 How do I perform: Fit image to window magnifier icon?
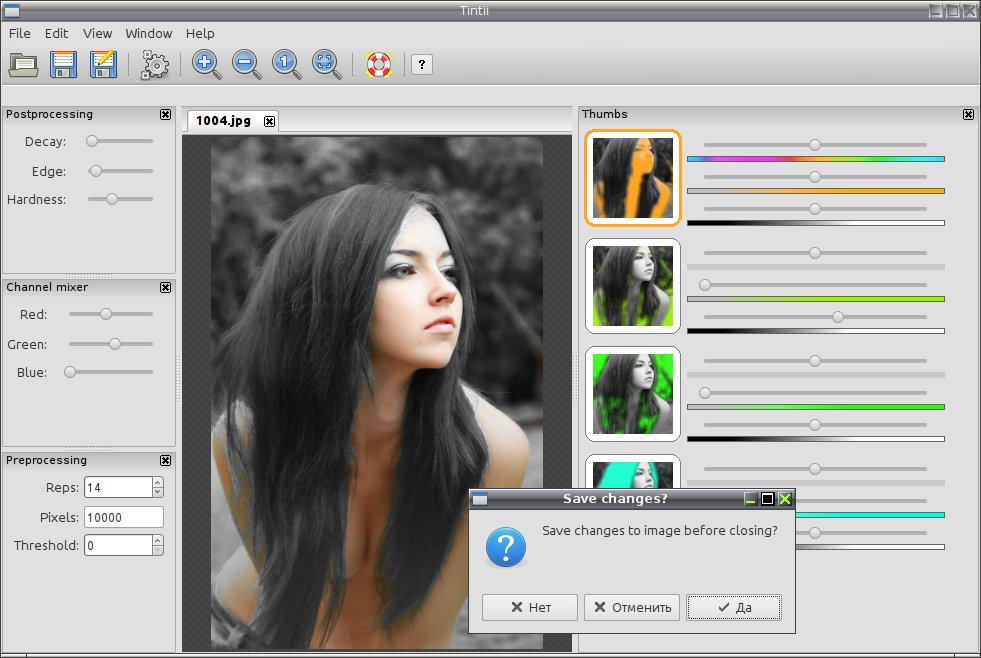click(327, 64)
